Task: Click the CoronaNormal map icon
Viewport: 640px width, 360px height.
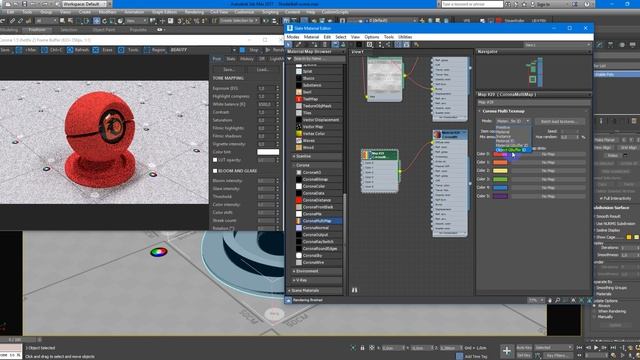Action: click(299, 228)
